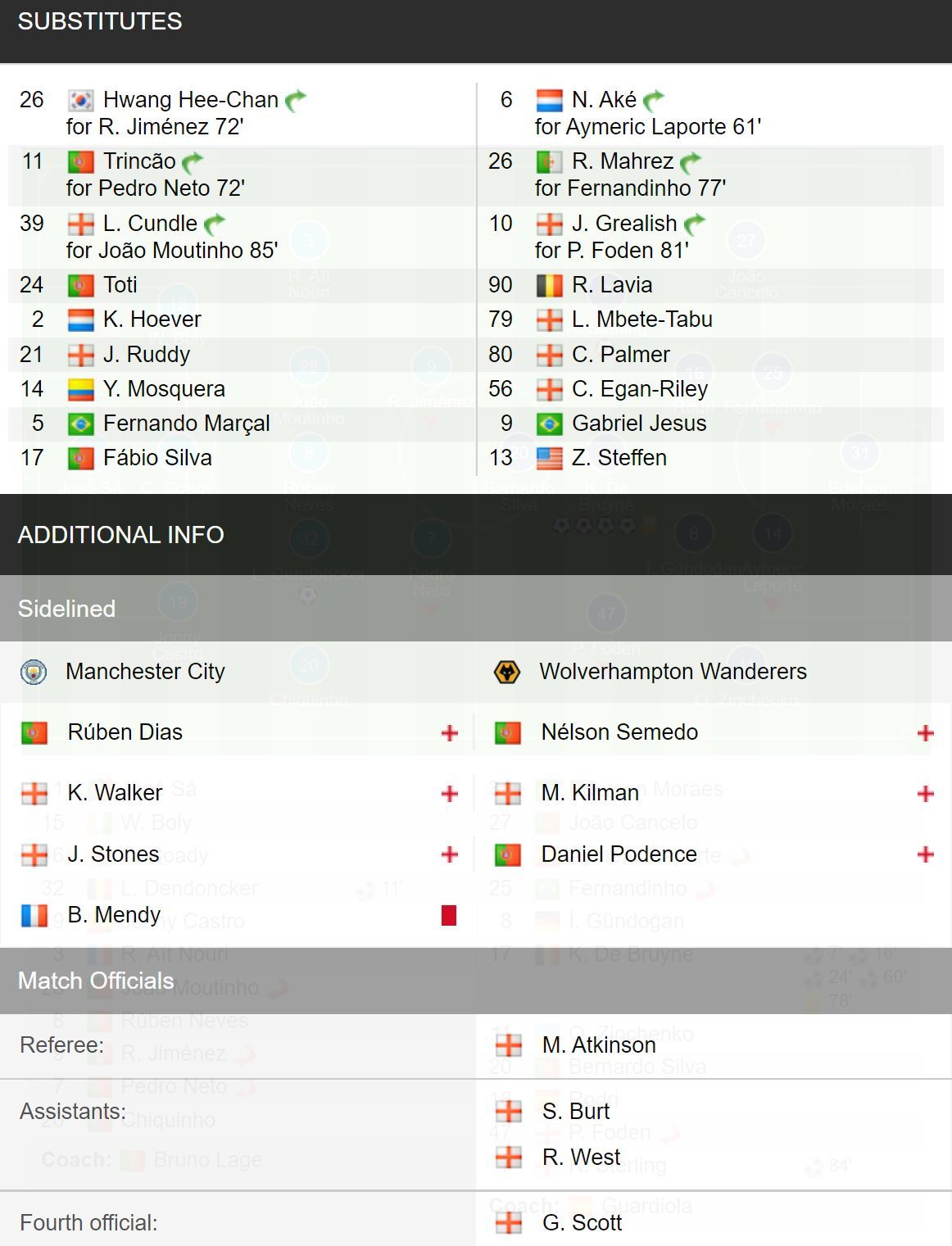The height and width of the screenshot is (1246, 952).
Task: Open the R. Mahrez player profile
Action: (x=623, y=161)
